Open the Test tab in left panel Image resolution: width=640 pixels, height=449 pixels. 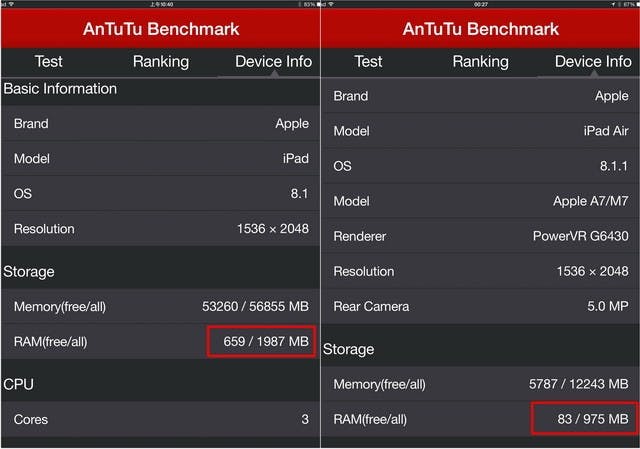(x=49, y=62)
